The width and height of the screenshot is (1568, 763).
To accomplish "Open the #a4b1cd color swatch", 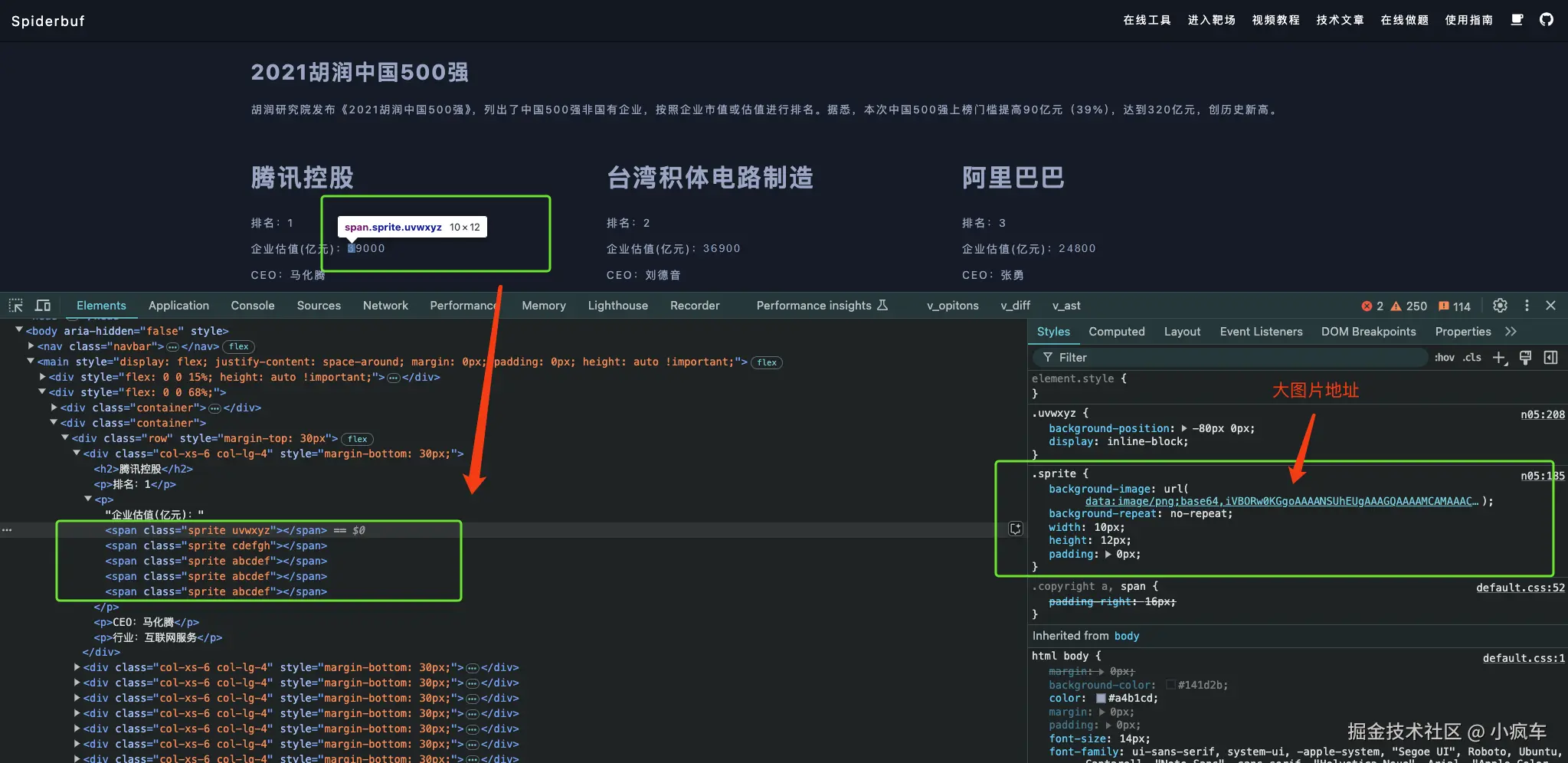I will click(x=1101, y=699).
